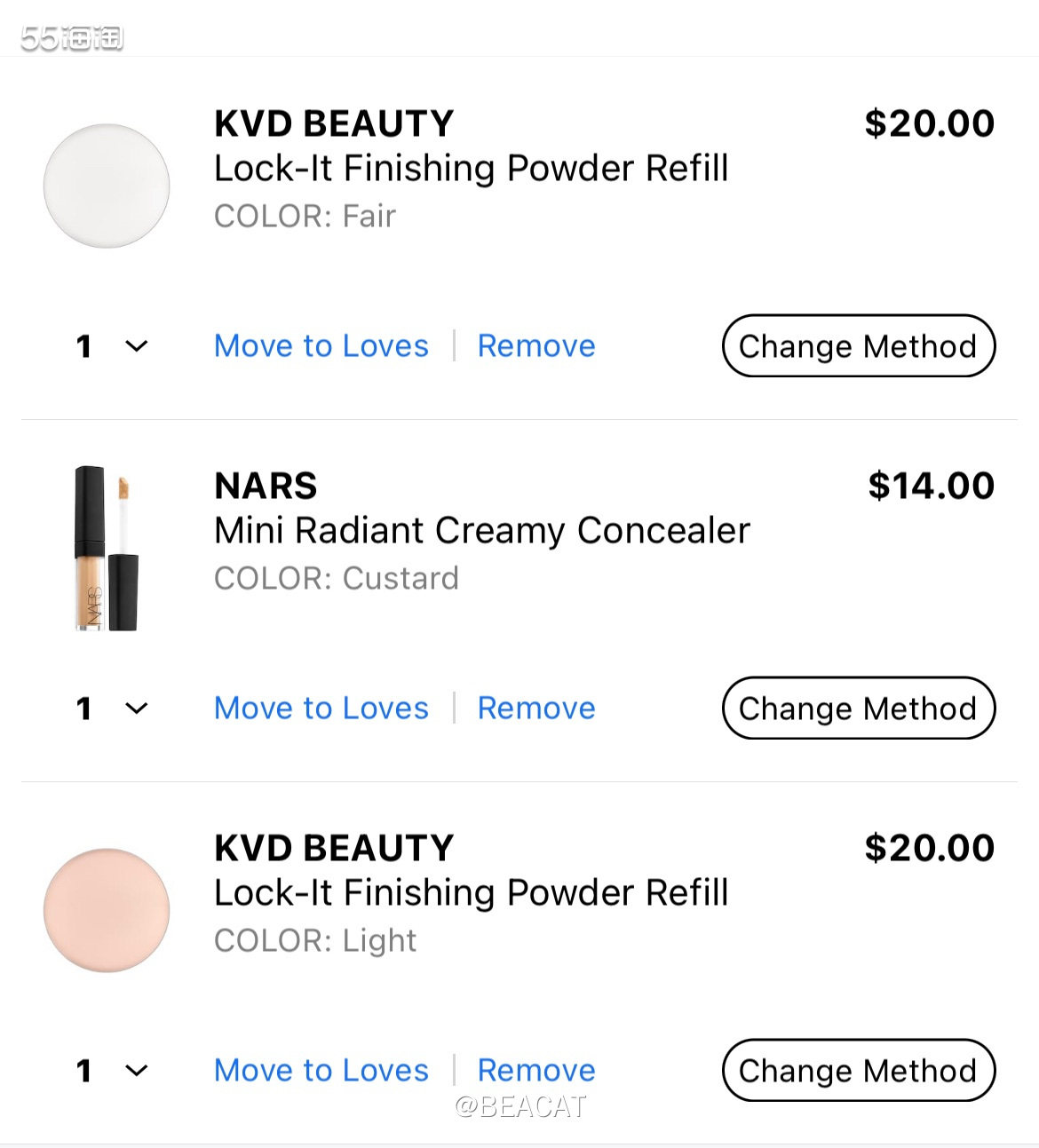This screenshot has width=1039, height=1148.
Task: Move Light powder refill to Loves
Action: [321, 1071]
